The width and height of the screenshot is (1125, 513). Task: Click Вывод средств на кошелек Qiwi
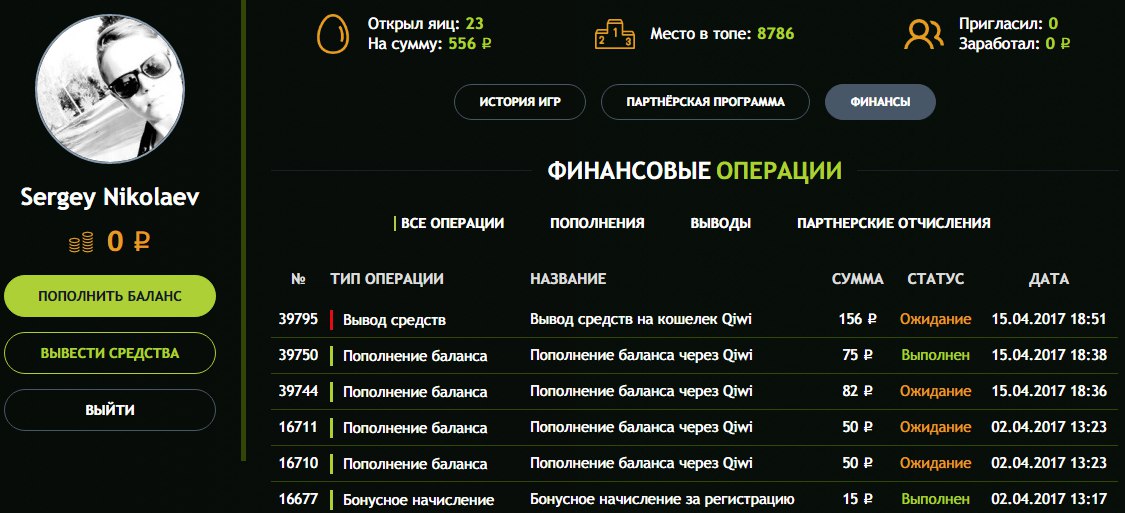pos(641,319)
